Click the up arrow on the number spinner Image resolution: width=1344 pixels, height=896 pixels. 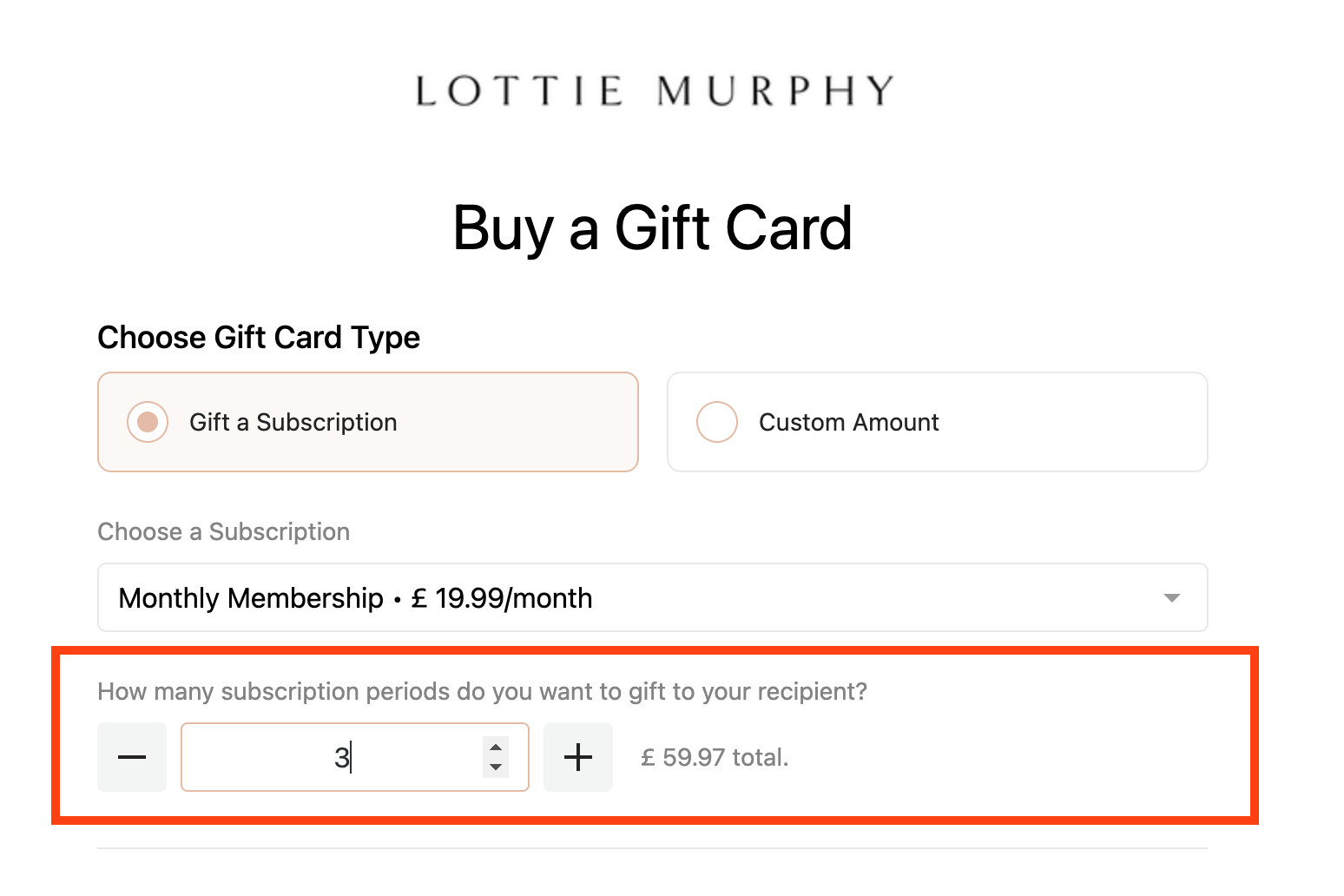pyautogui.click(x=494, y=747)
